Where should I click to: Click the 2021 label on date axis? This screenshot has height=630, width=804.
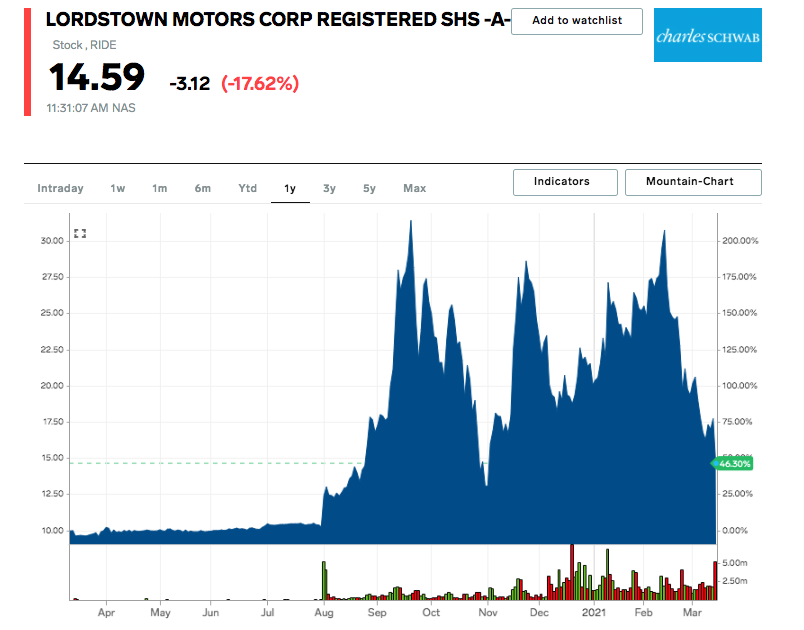click(x=594, y=613)
